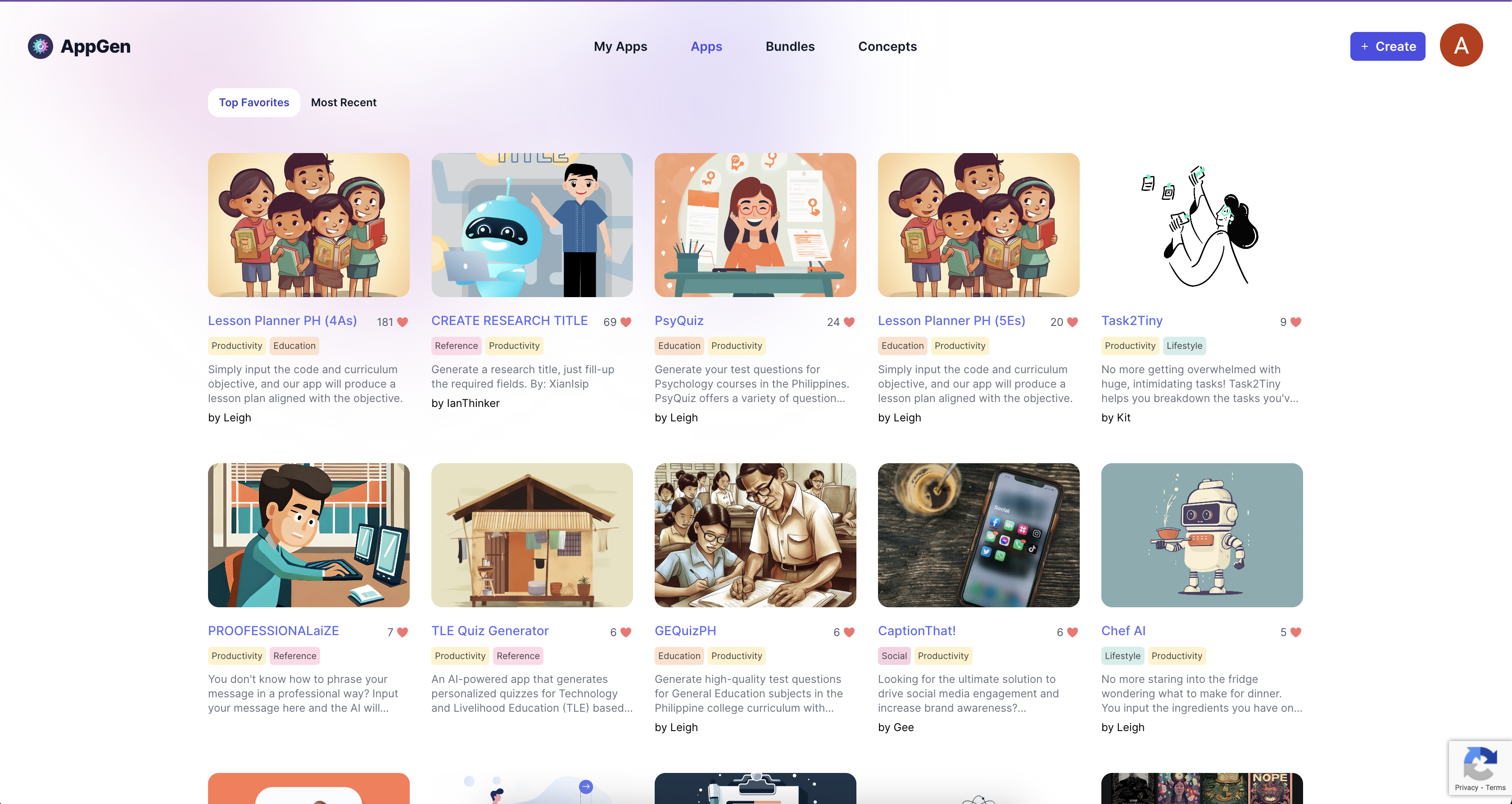
Task: Open the My Apps tab
Action: click(x=620, y=46)
